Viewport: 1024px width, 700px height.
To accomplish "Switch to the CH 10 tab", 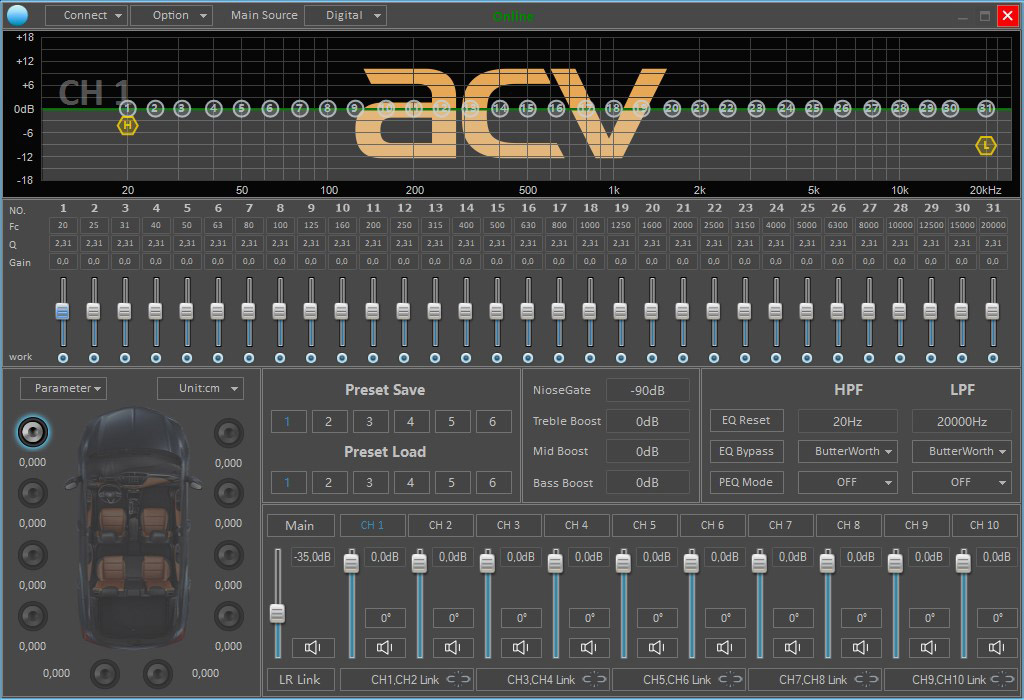I will pos(984,525).
